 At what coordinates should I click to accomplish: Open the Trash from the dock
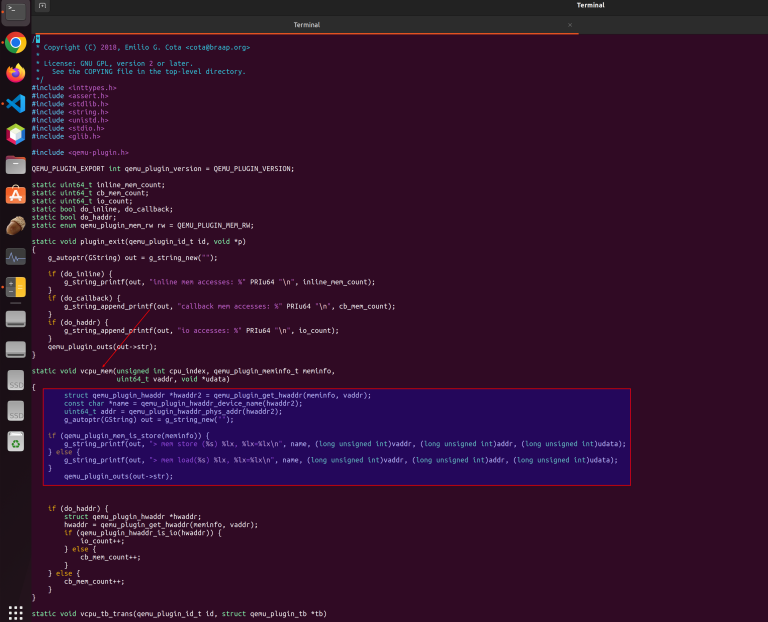coord(16,441)
